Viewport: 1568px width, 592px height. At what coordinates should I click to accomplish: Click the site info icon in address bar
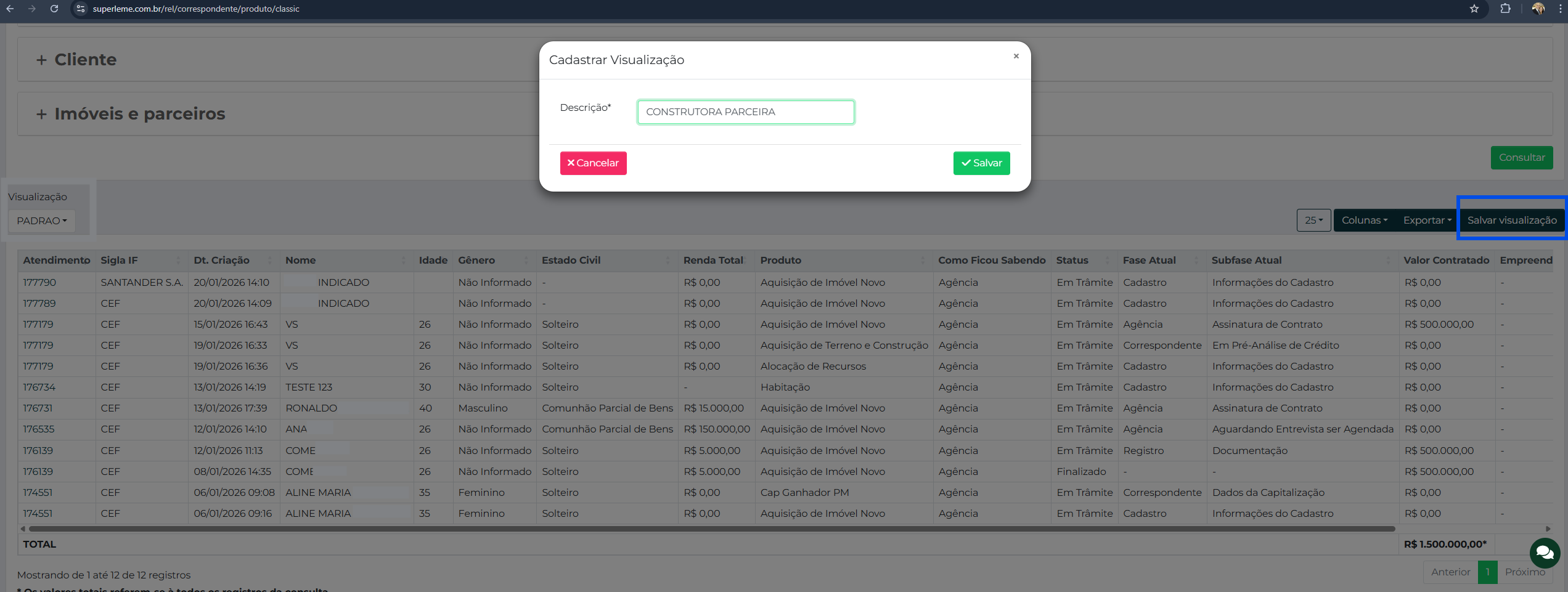(81, 9)
